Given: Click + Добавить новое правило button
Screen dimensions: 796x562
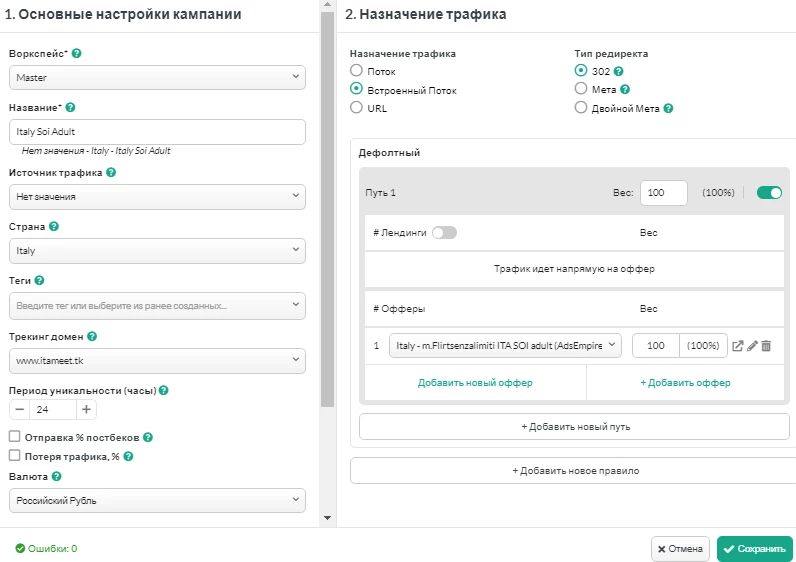Looking at the screenshot, I should (x=575, y=471).
